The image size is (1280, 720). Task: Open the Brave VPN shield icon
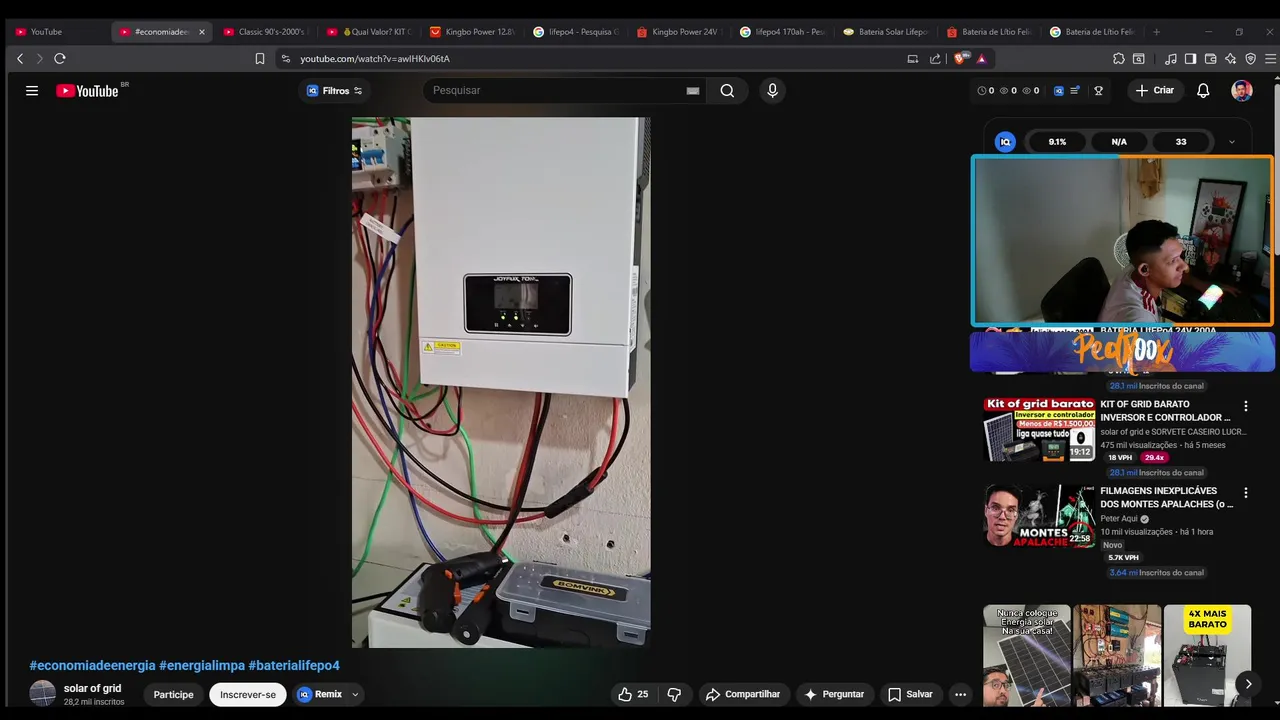click(x=1250, y=59)
